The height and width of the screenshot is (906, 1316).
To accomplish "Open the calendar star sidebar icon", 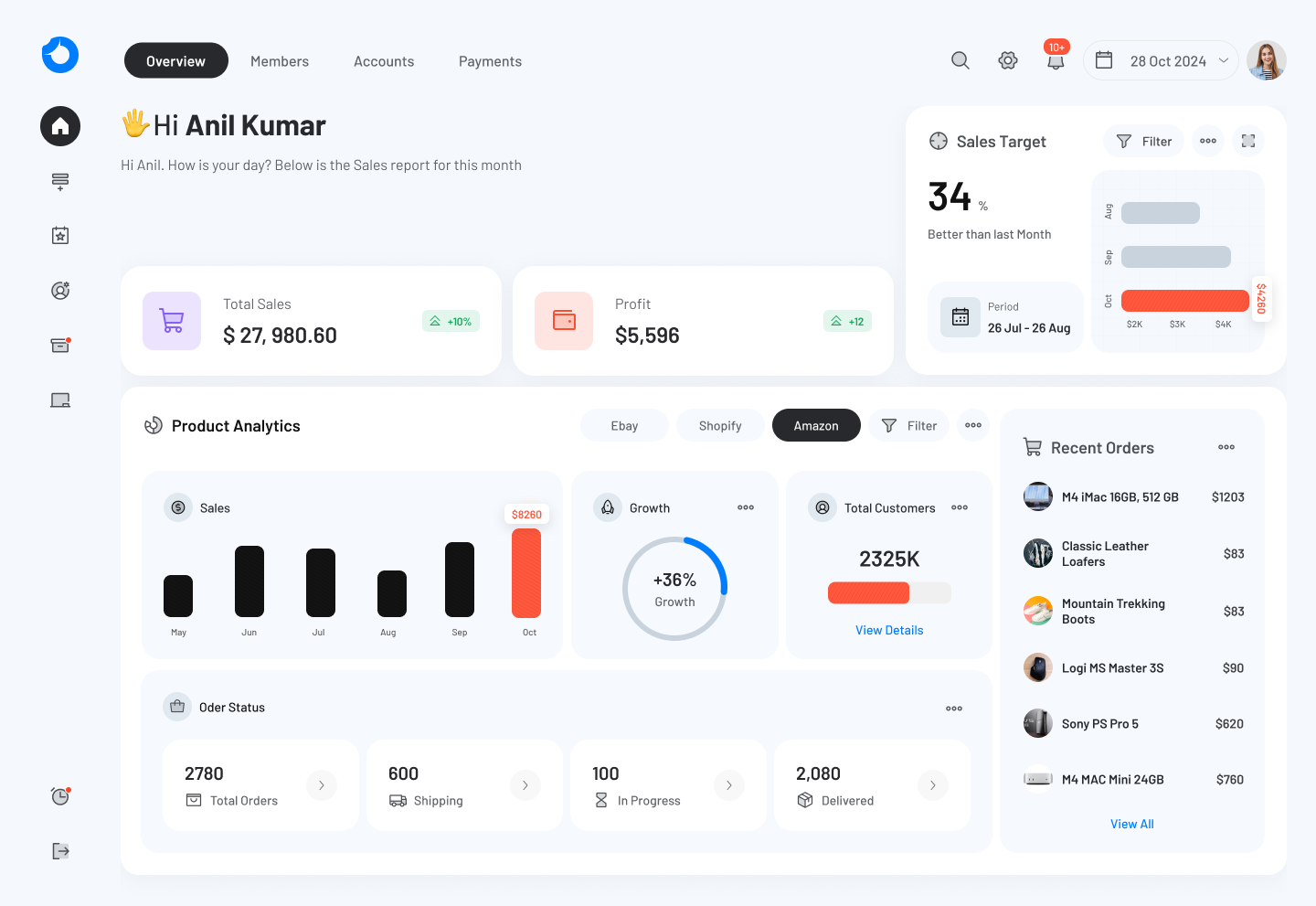I will tap(60, 236).
